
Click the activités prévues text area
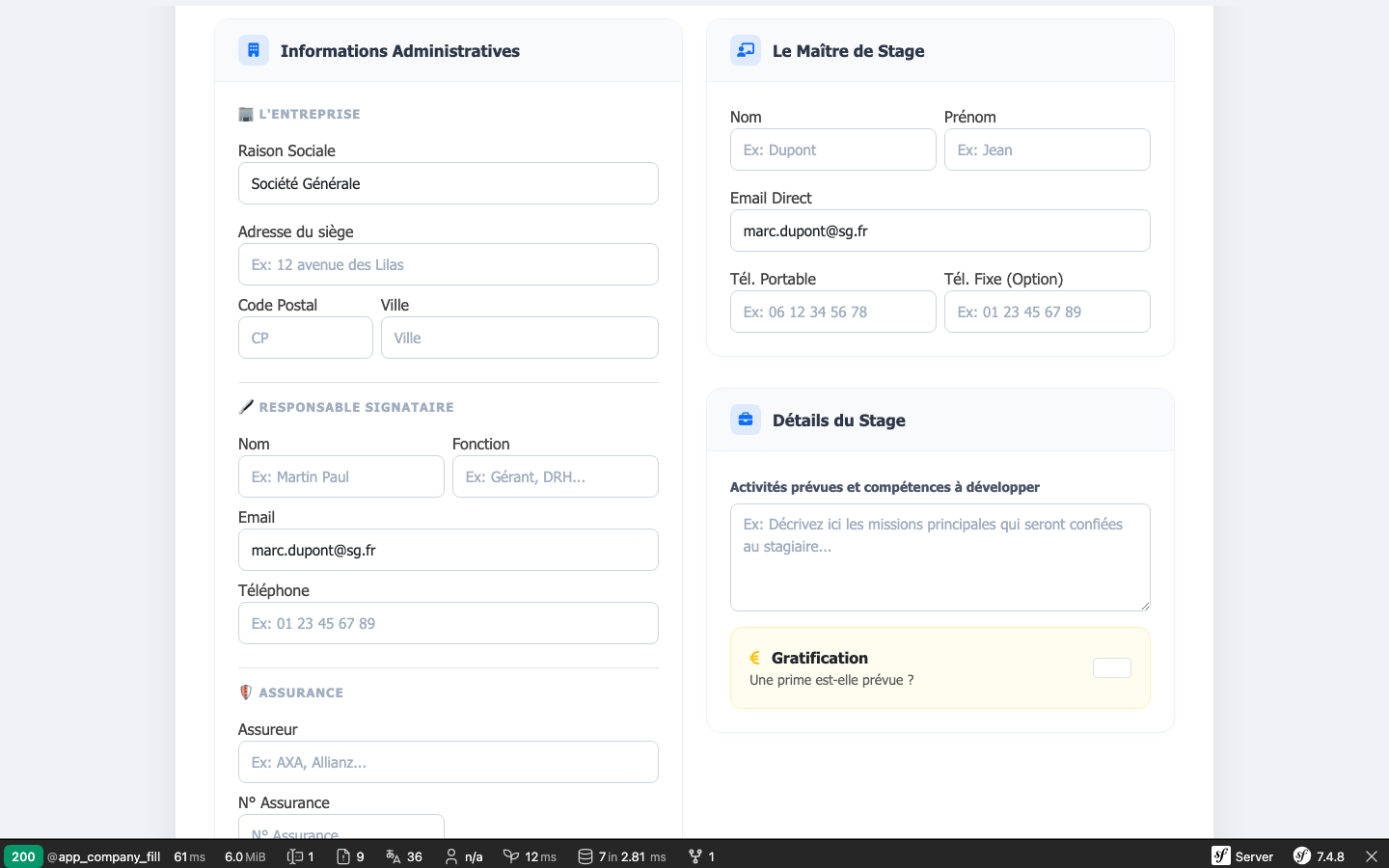coord(940,557)
